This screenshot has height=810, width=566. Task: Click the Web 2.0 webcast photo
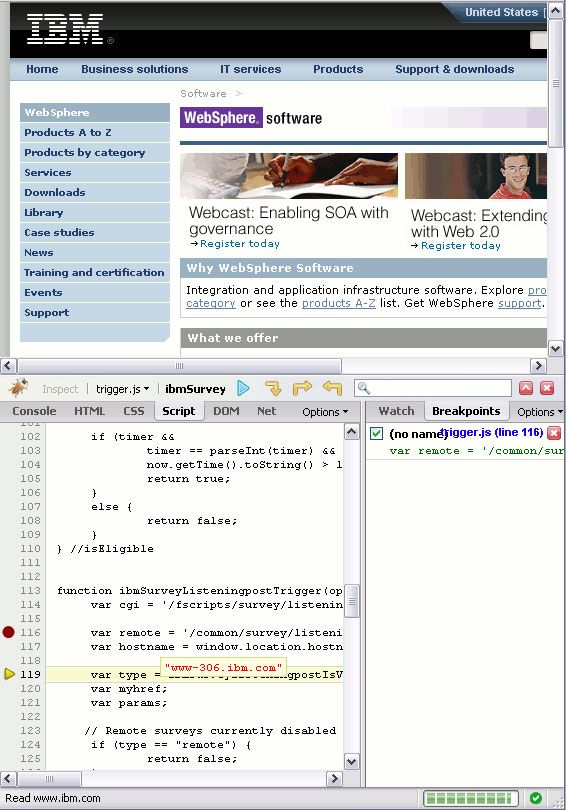[x=476, y=176]
